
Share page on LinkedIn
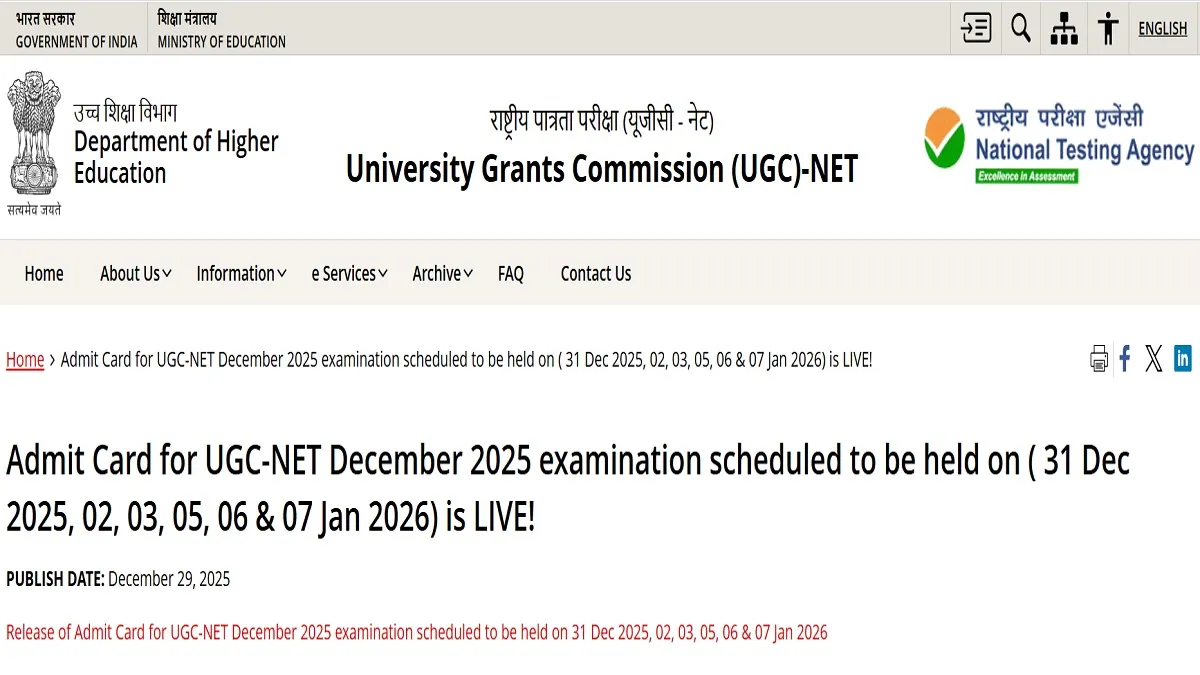point(1183,359)
